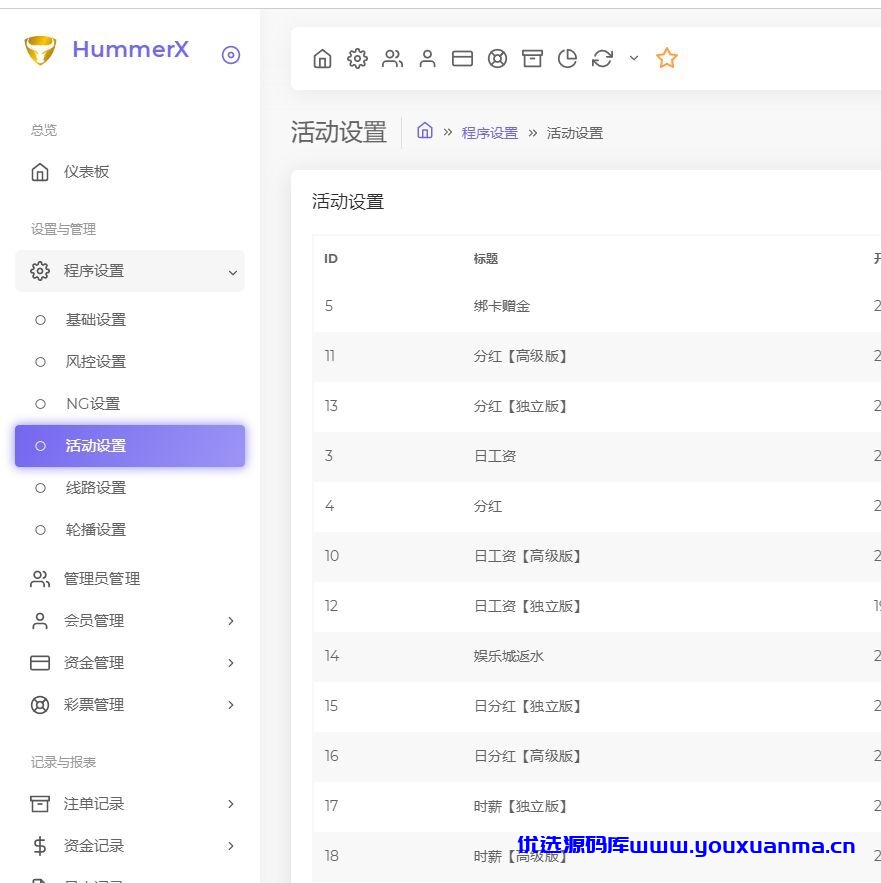Click the house icon next to 仪表板
The height and width of the screenshot is (883, 881).
40,172
